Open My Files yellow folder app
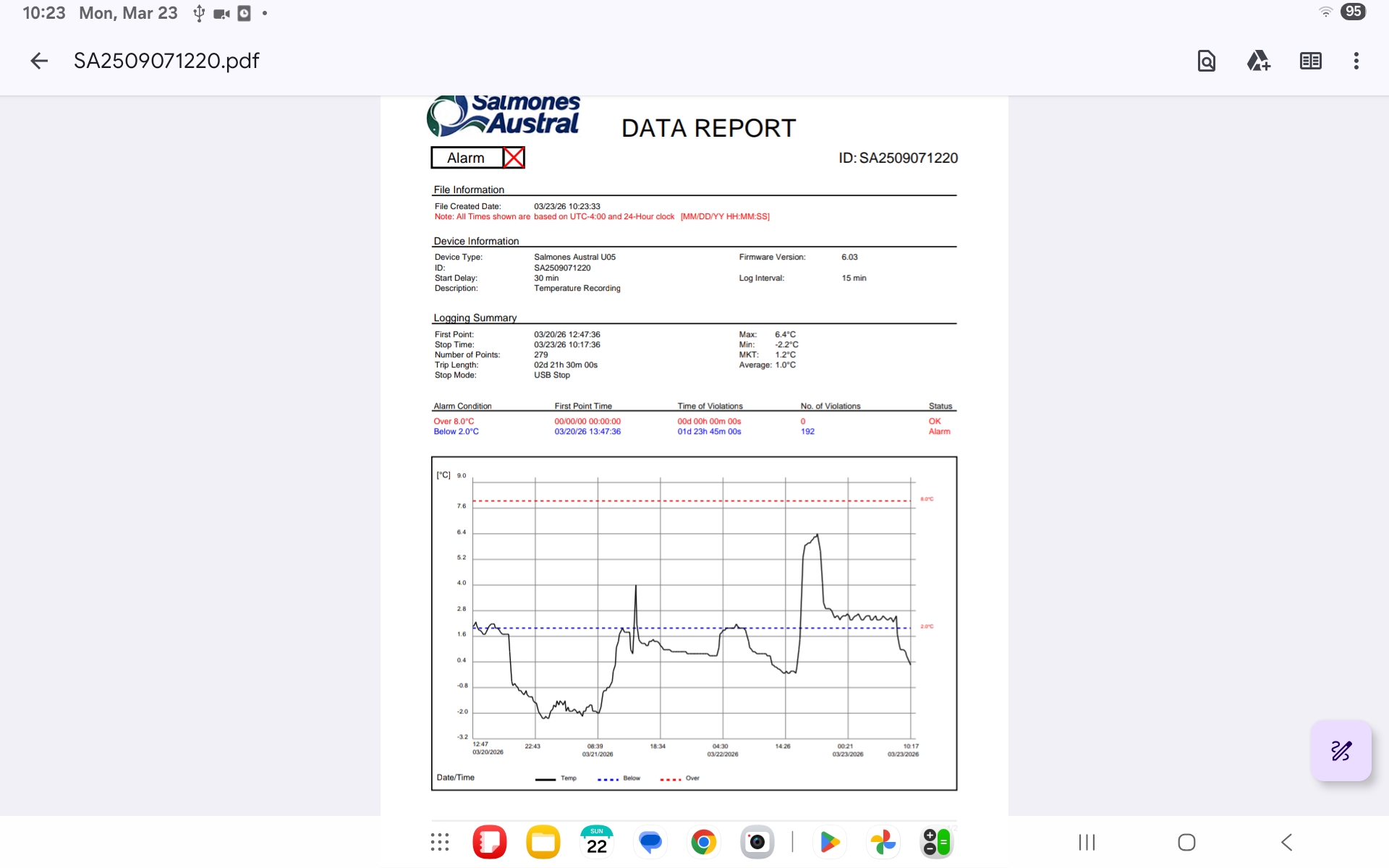 (543, 842)
